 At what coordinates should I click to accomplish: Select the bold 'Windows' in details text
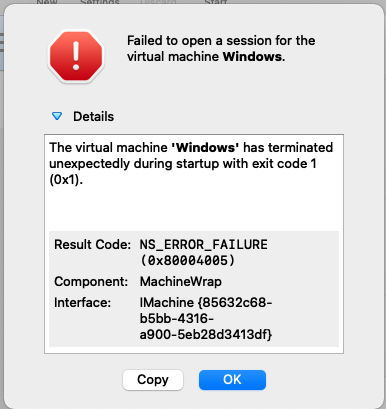click(x=205, y=147)
